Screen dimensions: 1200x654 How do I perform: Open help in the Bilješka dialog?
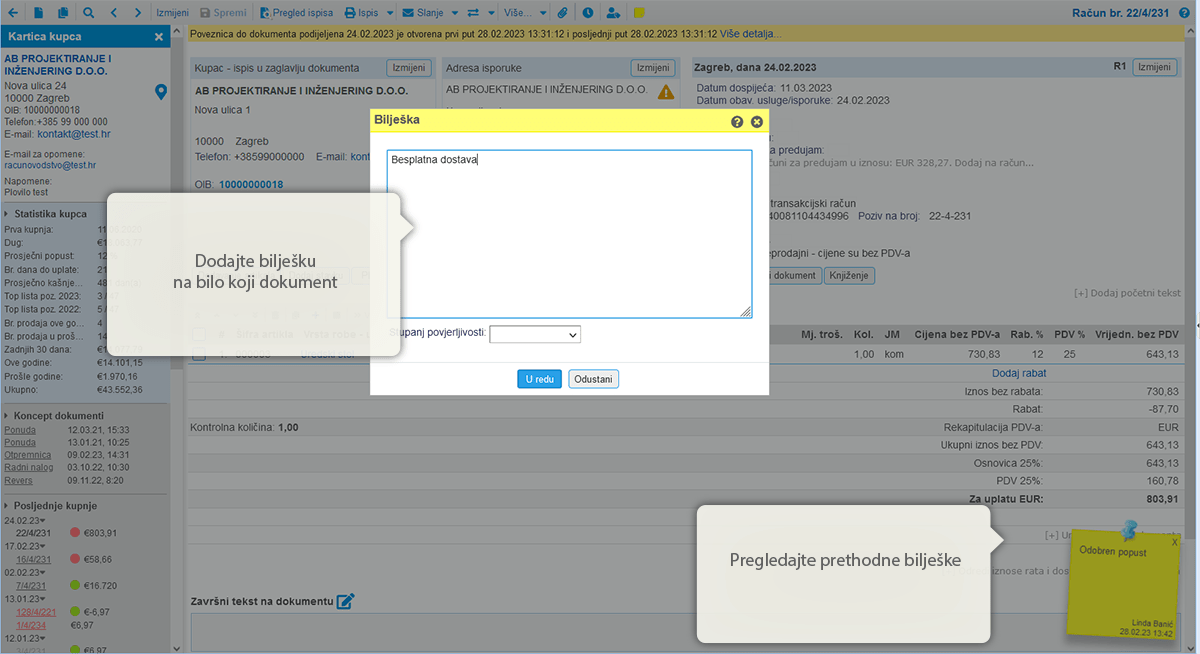click(x=737, y=121)
